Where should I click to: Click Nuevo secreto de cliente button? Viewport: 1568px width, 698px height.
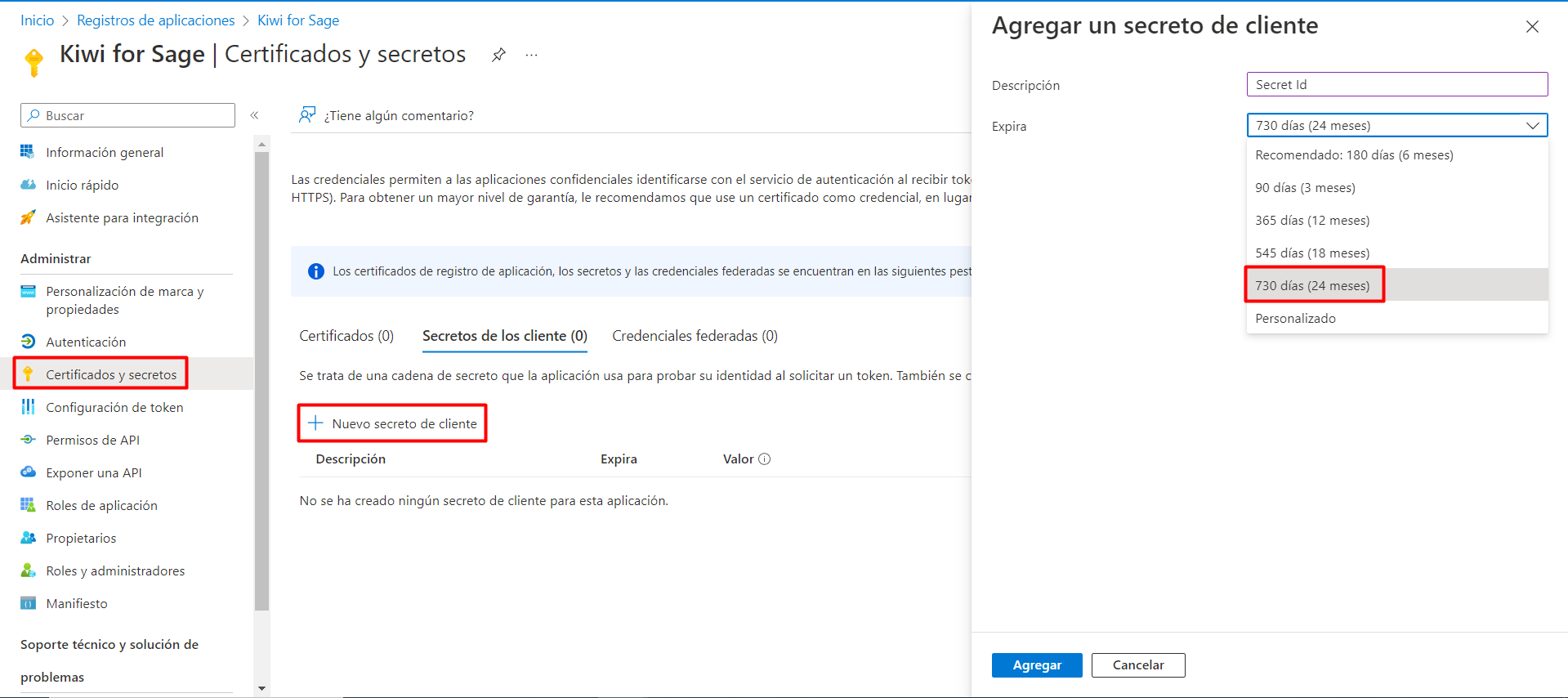pos(392,423)
